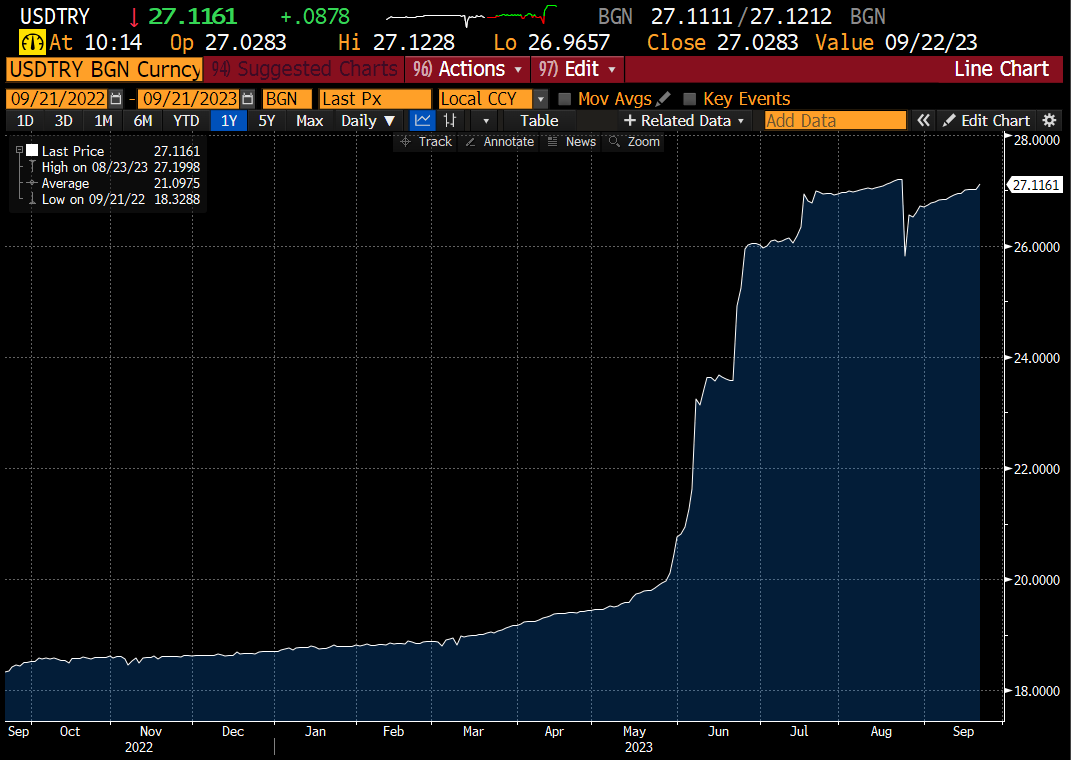The height and width of the screenshot is (760, 1071).
Task: Click the 'Low on 09/21/22' legend row
Action: (114, 199)
